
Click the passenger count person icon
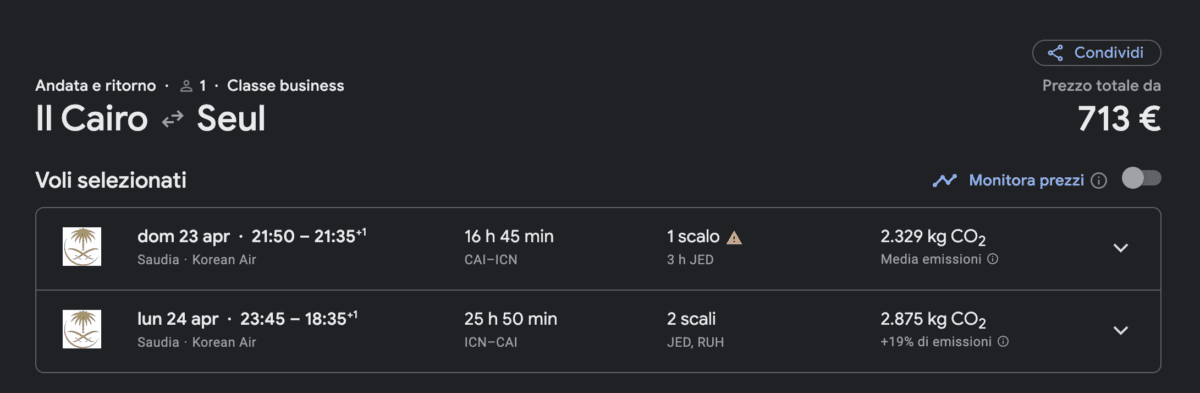(186, 86)
